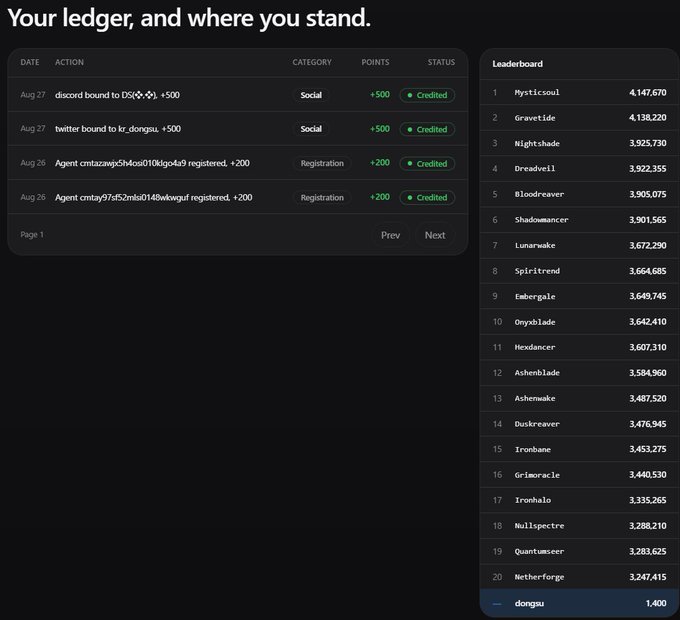This screenshot has height=620, width=680.
Task: Click the Registration tag on the cmtazawjx5h4osi010klgo4a9 row
Action: click(x=322, y=163)
